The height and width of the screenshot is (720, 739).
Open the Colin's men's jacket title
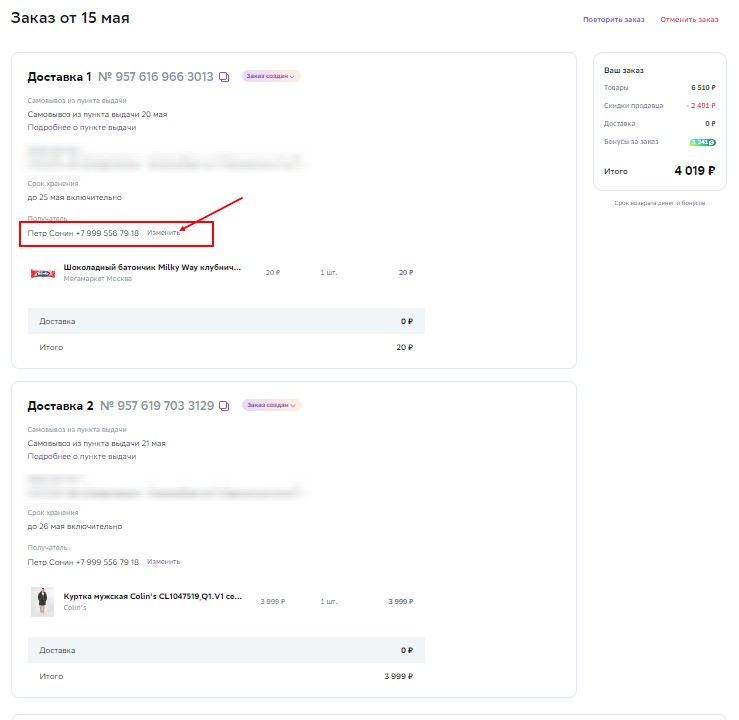pyautogui.click(x=152, y=597)
